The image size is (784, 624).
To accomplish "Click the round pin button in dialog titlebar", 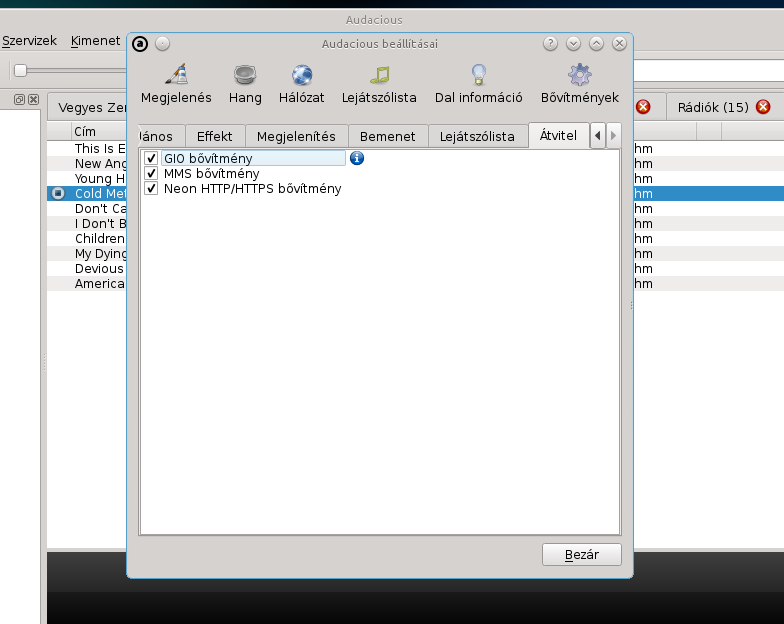I will [162, 44].
